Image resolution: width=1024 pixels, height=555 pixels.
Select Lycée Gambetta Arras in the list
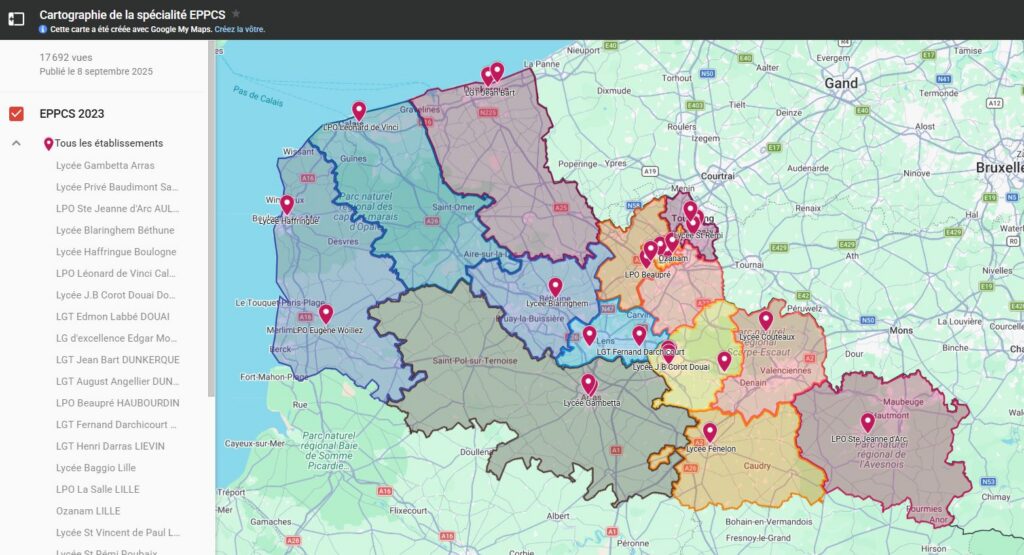pos(105,165)
